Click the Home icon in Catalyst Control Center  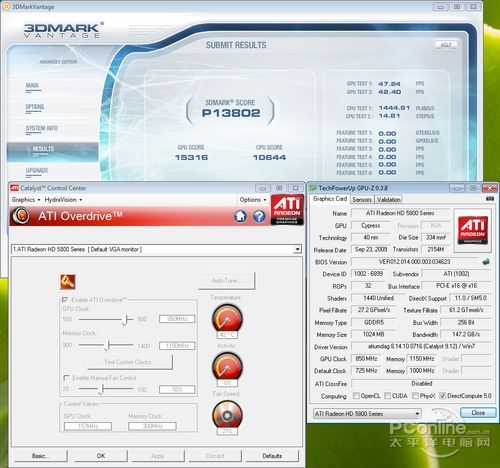click(240, 216)
